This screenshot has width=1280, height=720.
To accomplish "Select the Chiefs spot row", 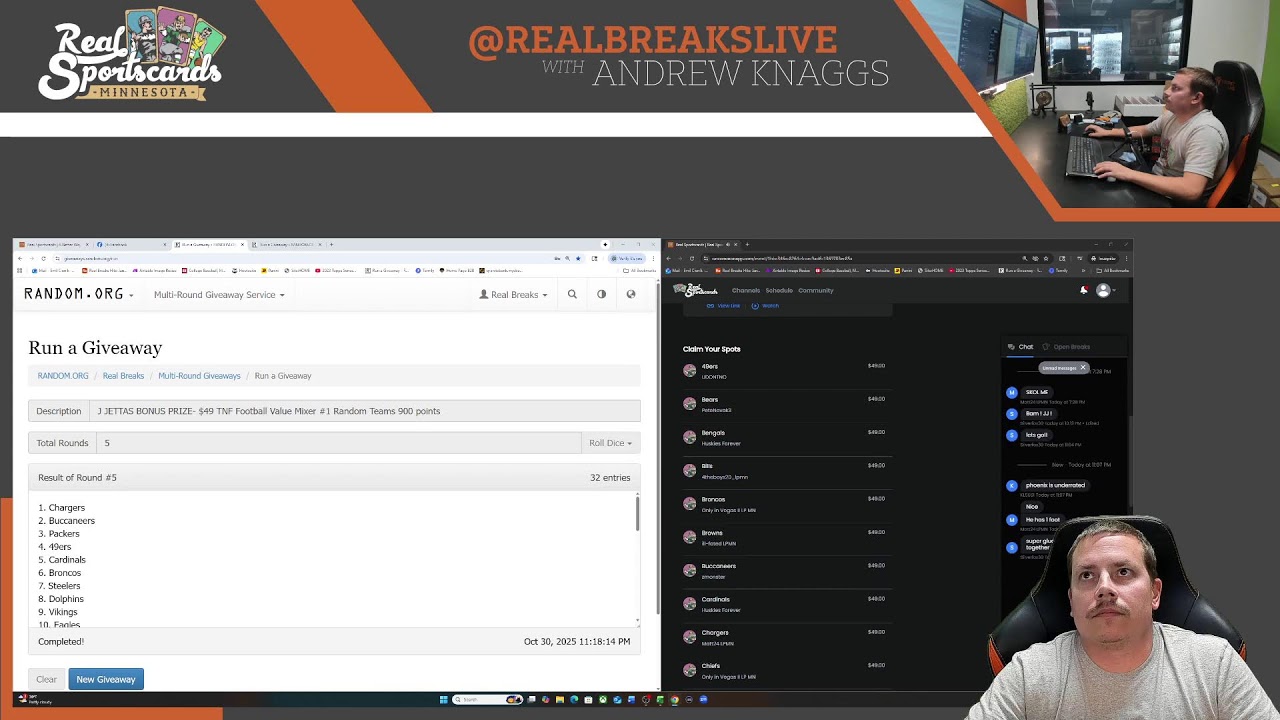I will 785,670.
